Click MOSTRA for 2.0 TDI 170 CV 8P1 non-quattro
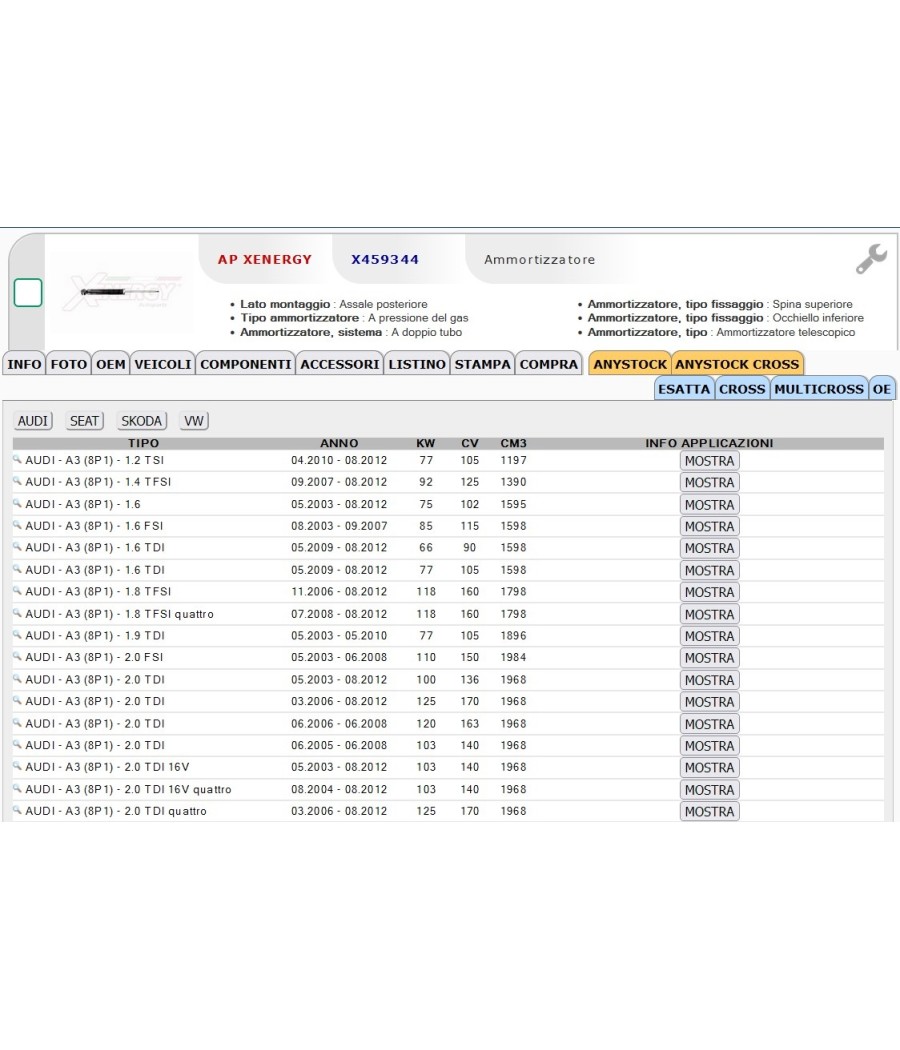The image size is (900, 1050). click(709, 702)
